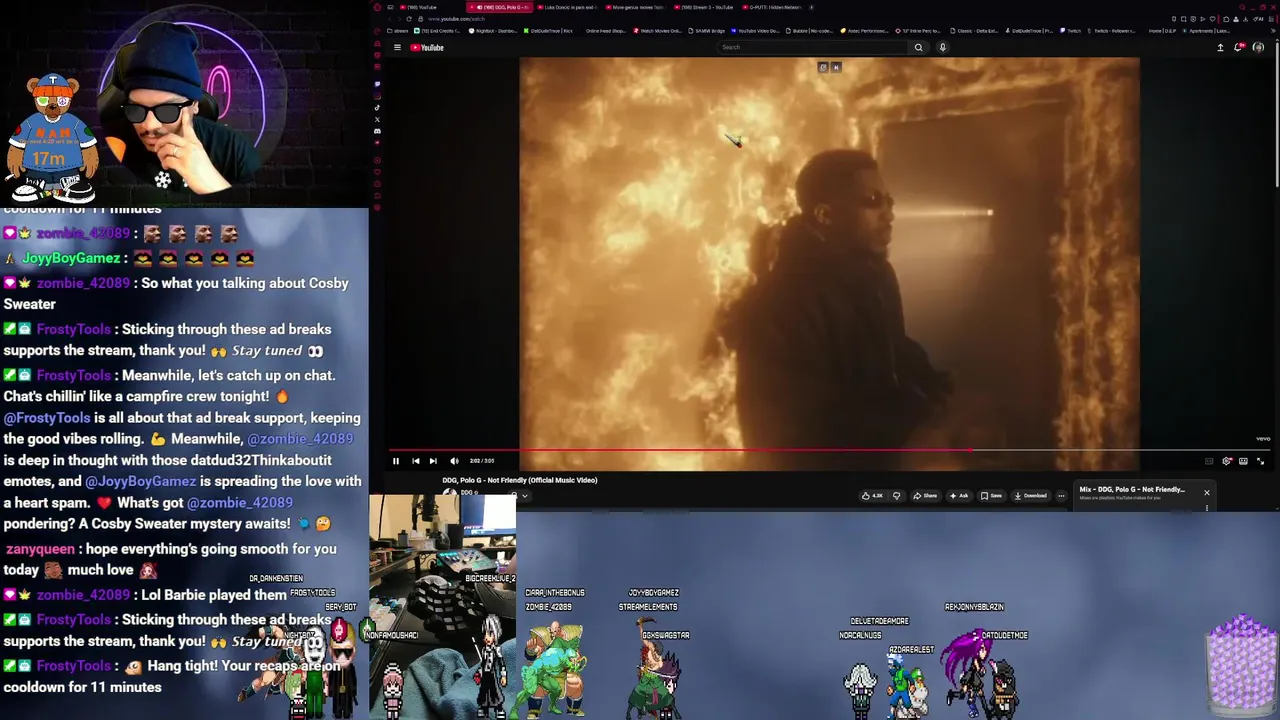Skip to next video in player
The image size is (1280, 720).
(433, 461)
